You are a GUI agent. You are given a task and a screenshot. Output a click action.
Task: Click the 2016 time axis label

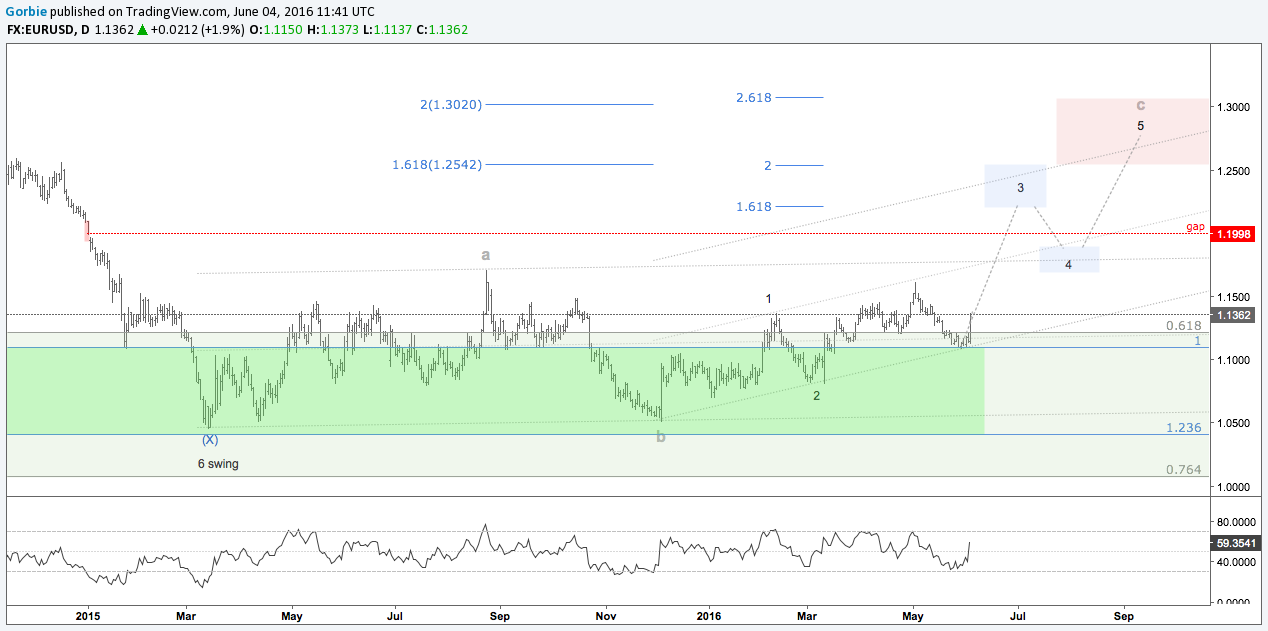pos(709,617)
